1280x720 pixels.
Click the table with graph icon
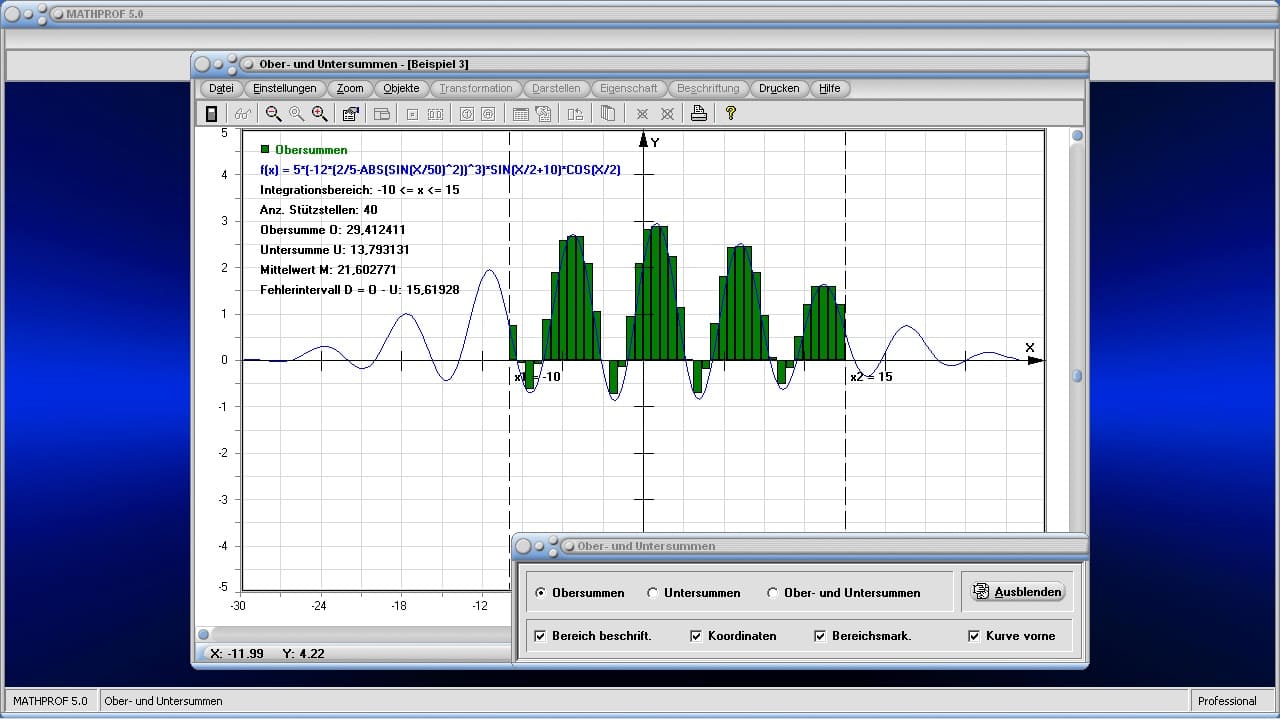pos(543,114)
